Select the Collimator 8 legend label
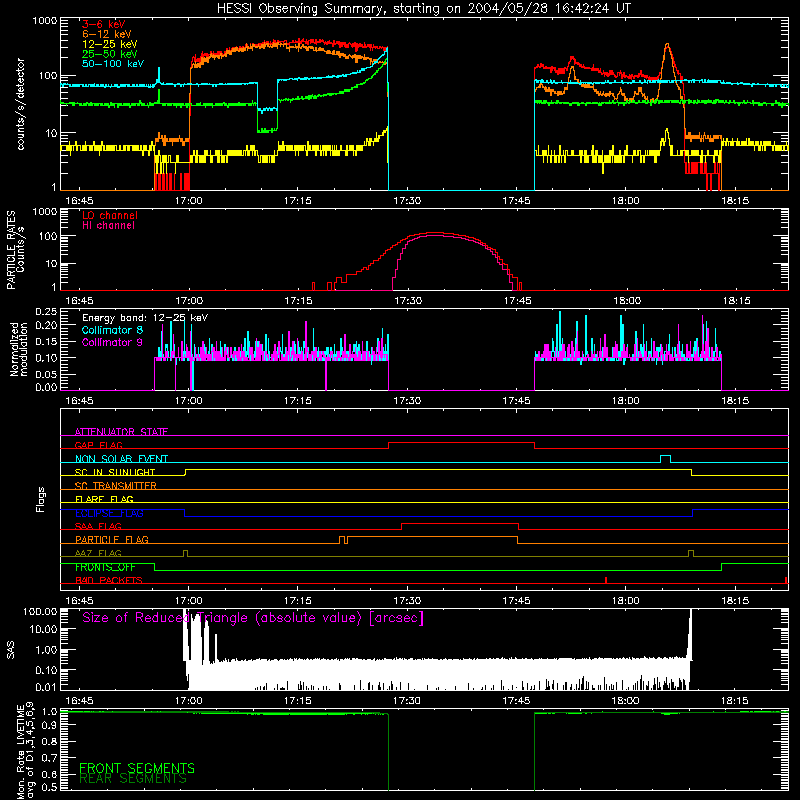This screenshot has width=800, height=800. [112, 330]
